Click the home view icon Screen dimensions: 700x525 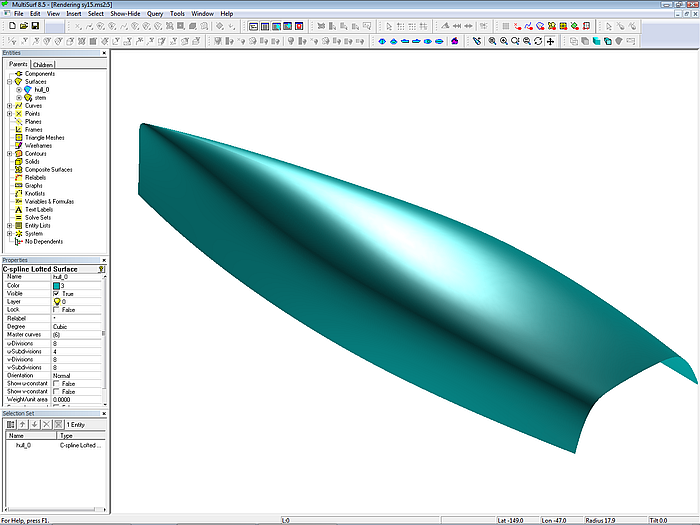tap(454, 41)
